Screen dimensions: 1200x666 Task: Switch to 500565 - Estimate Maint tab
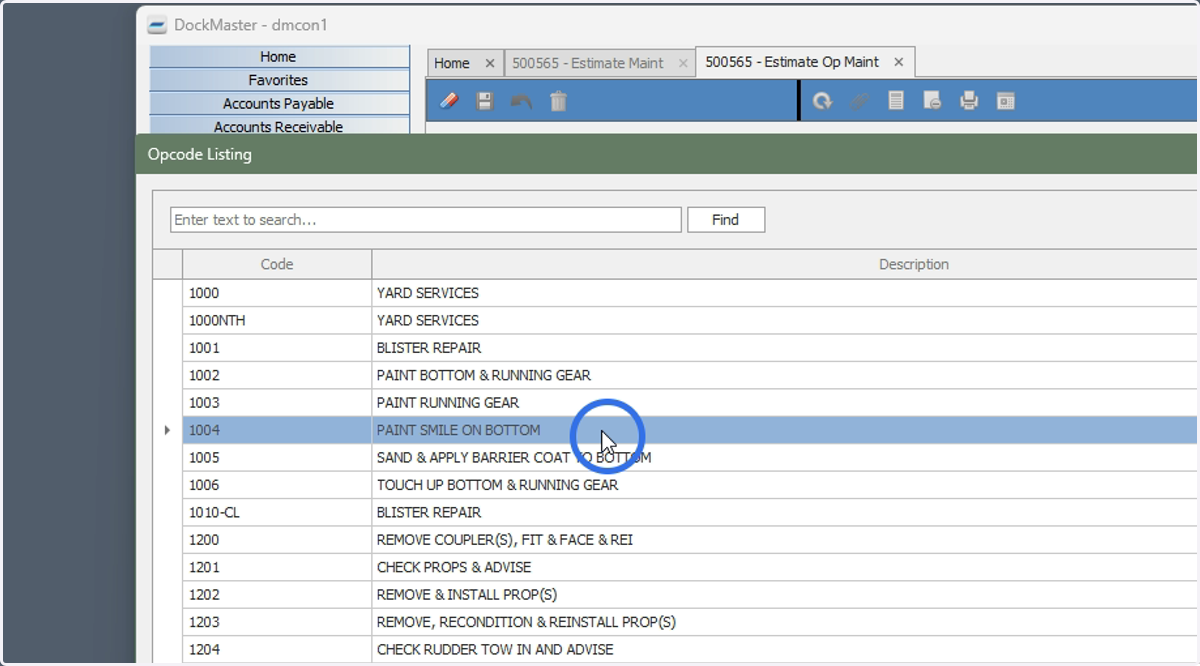coord(587,63)
